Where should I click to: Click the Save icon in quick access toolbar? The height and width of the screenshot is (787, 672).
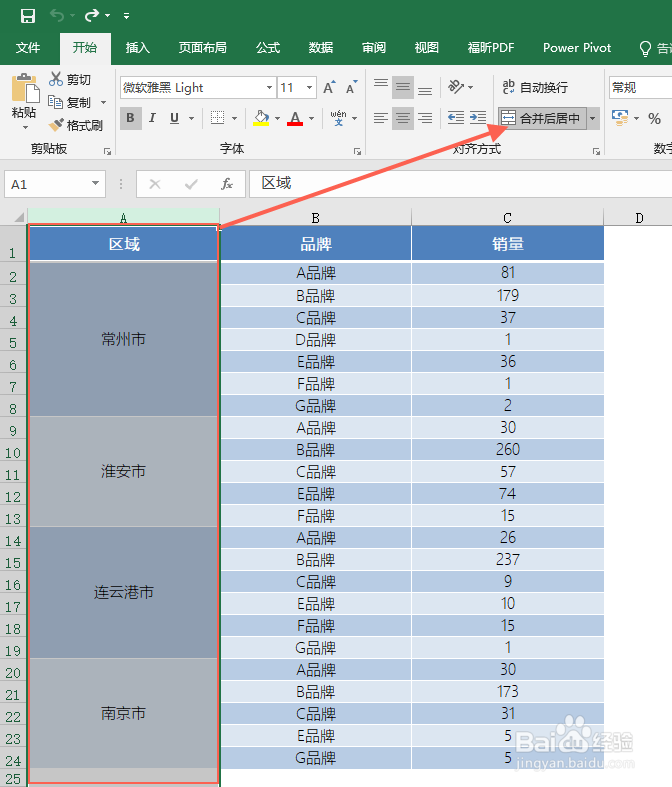click(x=28, y=16)
